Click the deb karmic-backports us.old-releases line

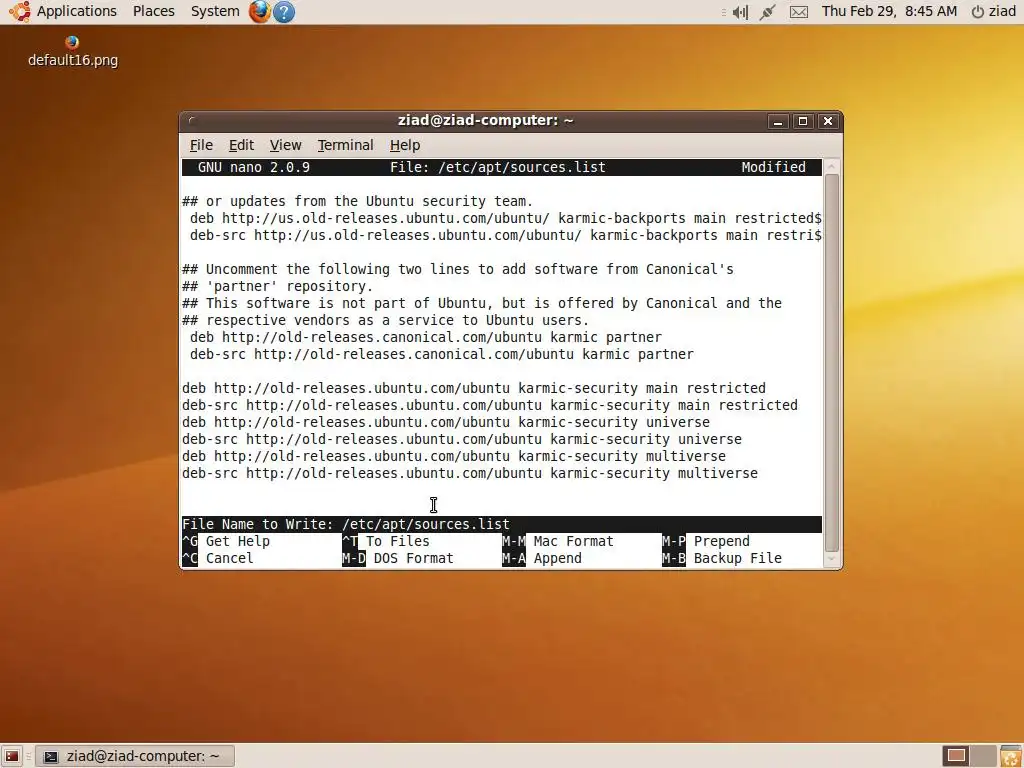point(505,218)
